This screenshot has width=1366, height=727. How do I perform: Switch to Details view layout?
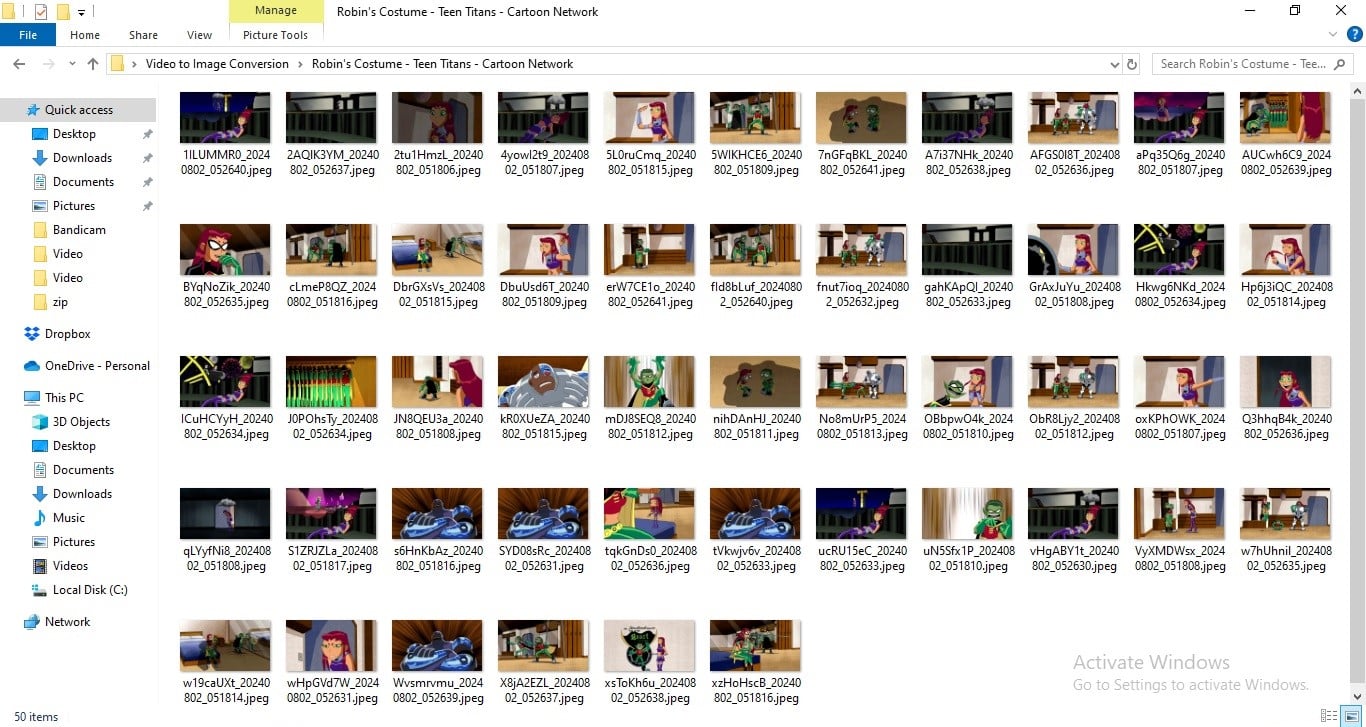(1329, 717)
